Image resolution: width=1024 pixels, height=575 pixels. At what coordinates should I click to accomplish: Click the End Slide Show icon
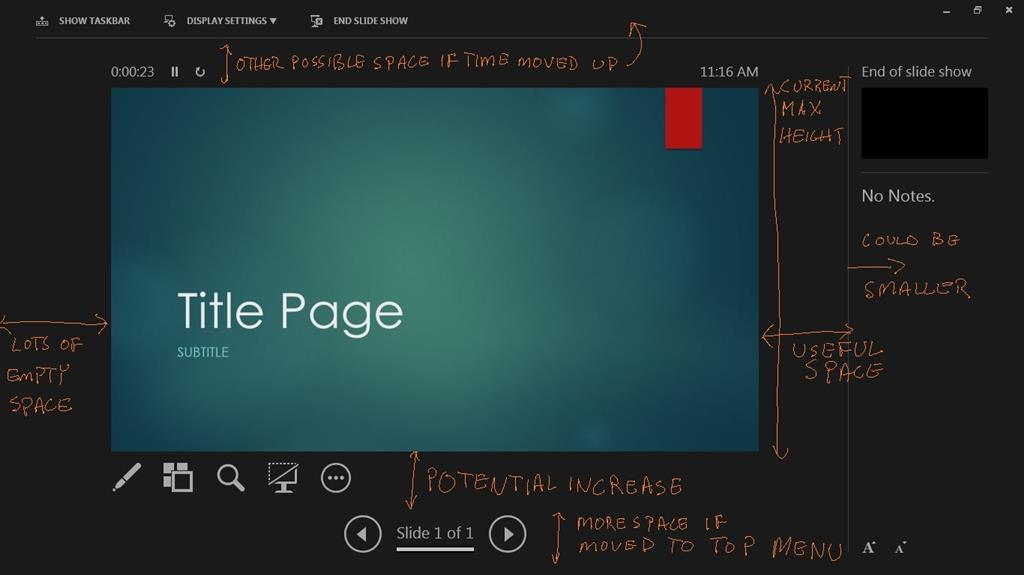317,21
